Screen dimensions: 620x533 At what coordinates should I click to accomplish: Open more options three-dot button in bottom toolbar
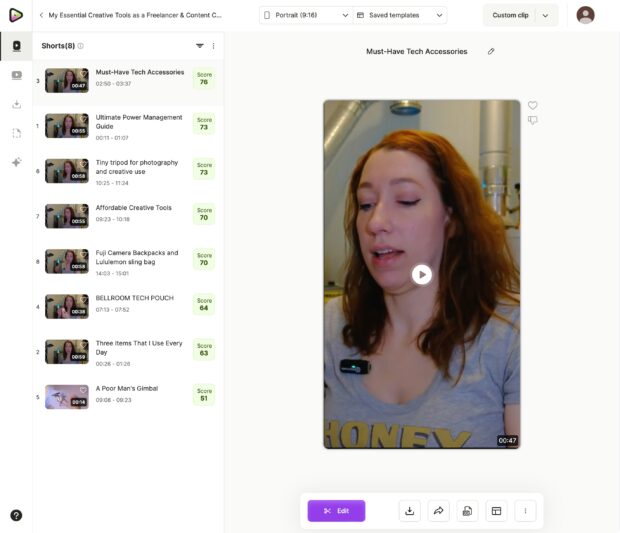point(525,511)
